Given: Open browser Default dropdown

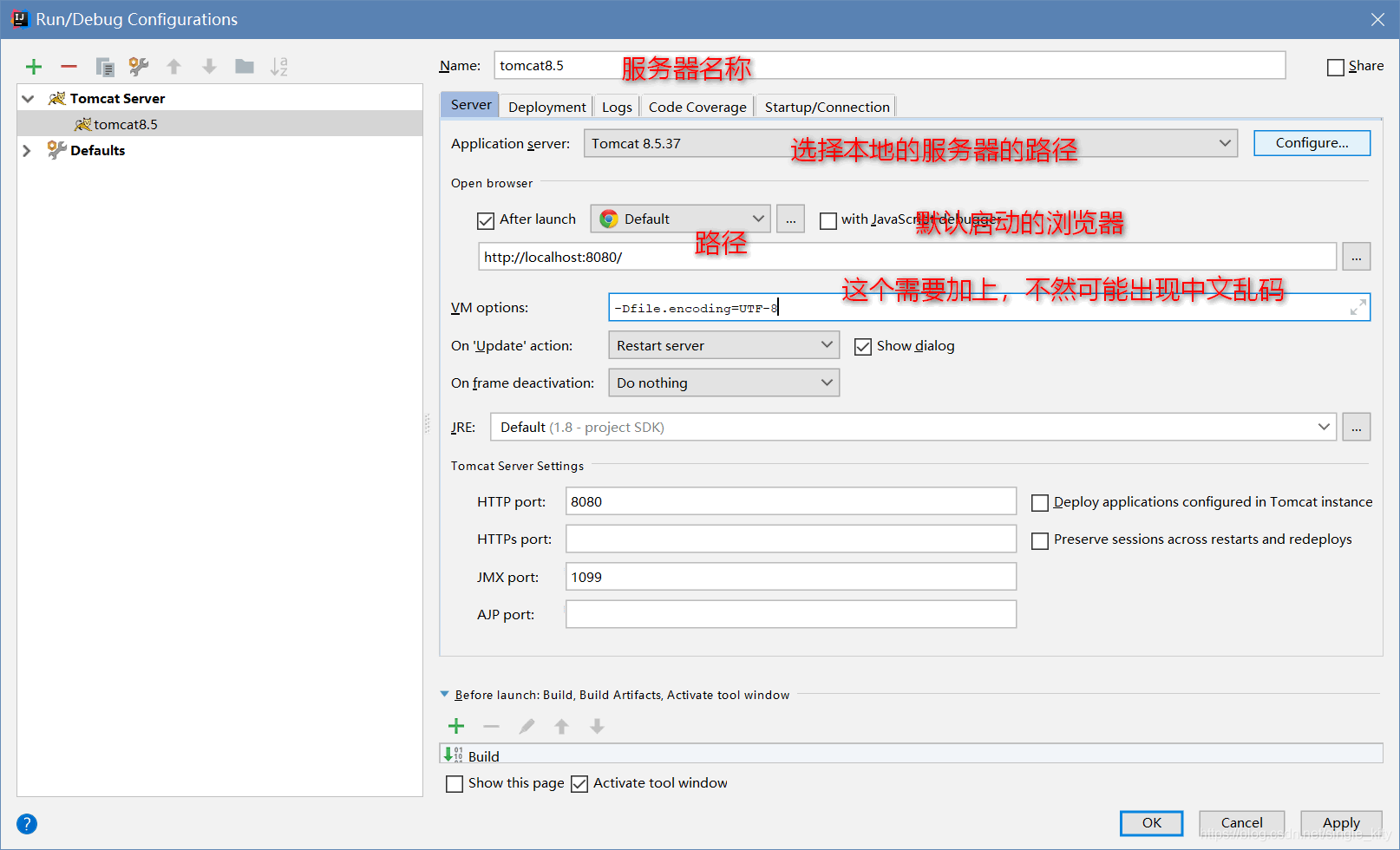Looking at the screenshot, I should point(680,219).
